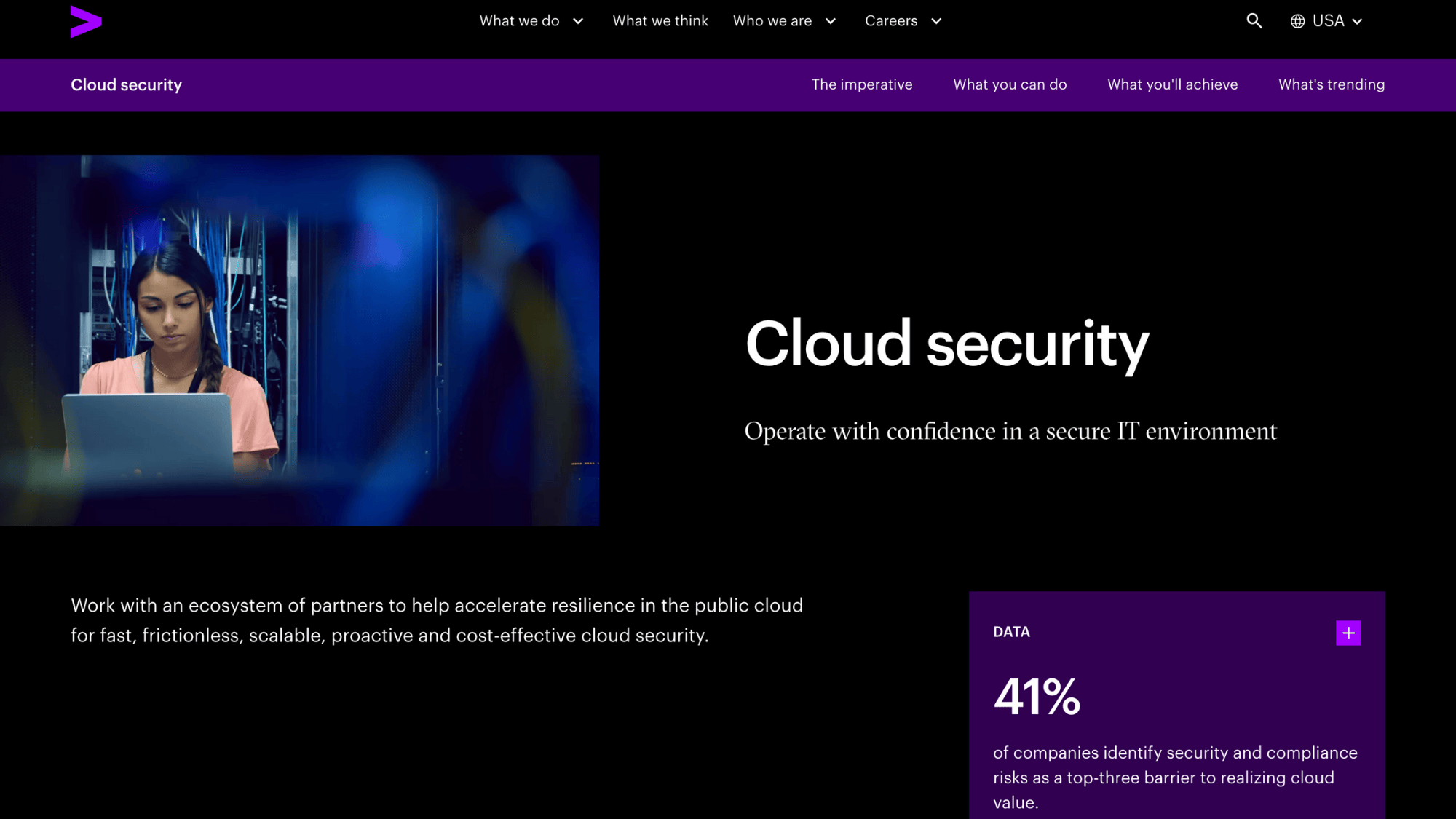
Task: Open the search icon
Action: click(1254, 21)
